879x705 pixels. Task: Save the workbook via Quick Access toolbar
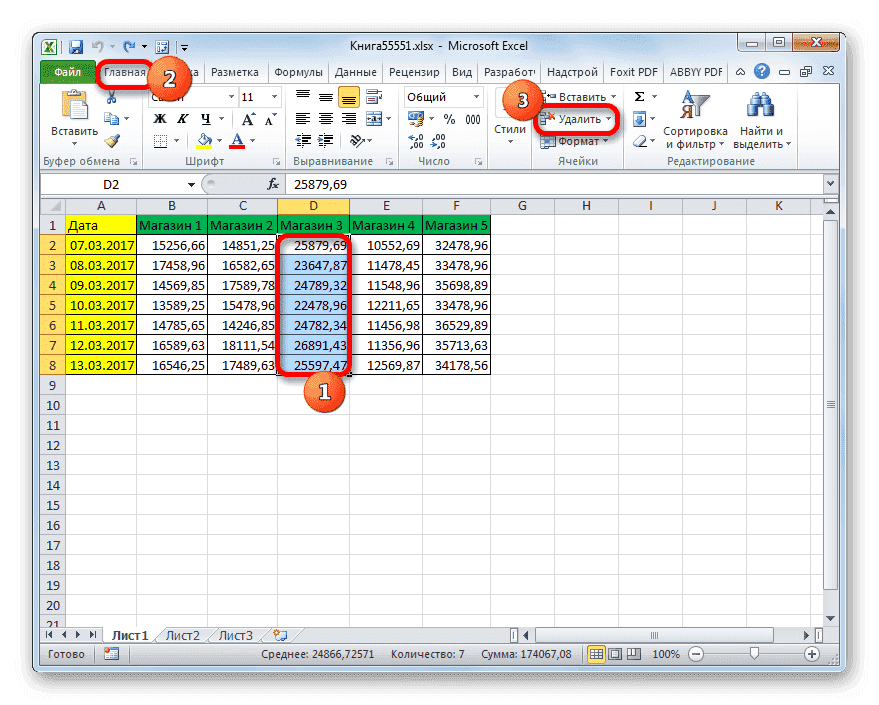(x=75, y=46)
